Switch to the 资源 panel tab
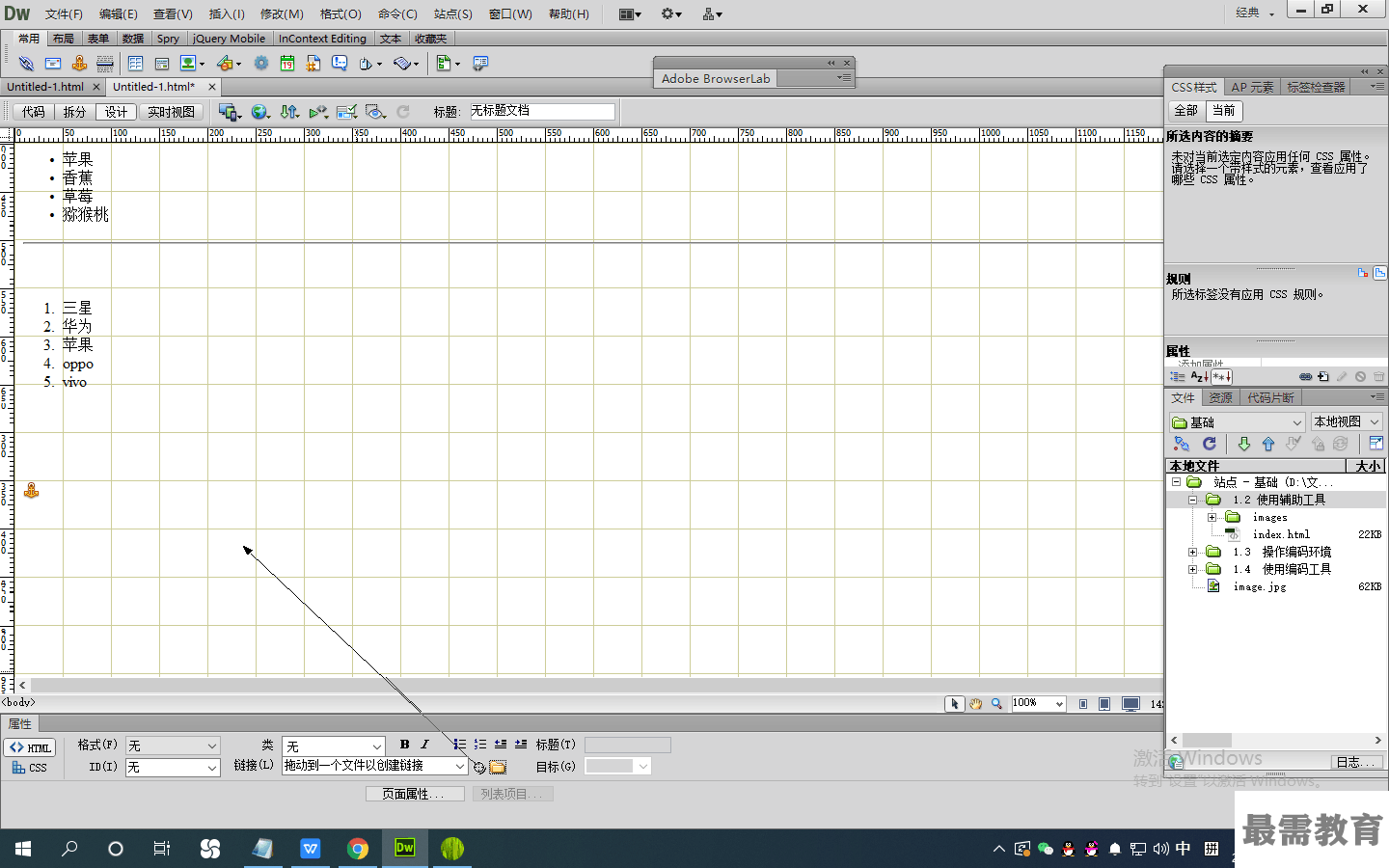The width and height of the screenshot is (1389, 868). [x=1220, y=397]
